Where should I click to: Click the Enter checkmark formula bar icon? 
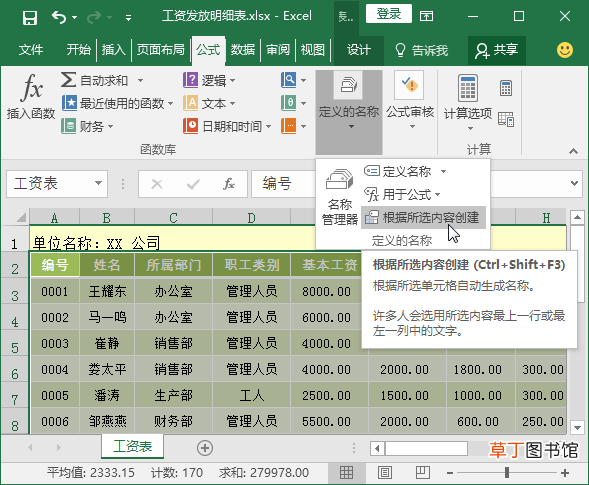click(193, 184)
